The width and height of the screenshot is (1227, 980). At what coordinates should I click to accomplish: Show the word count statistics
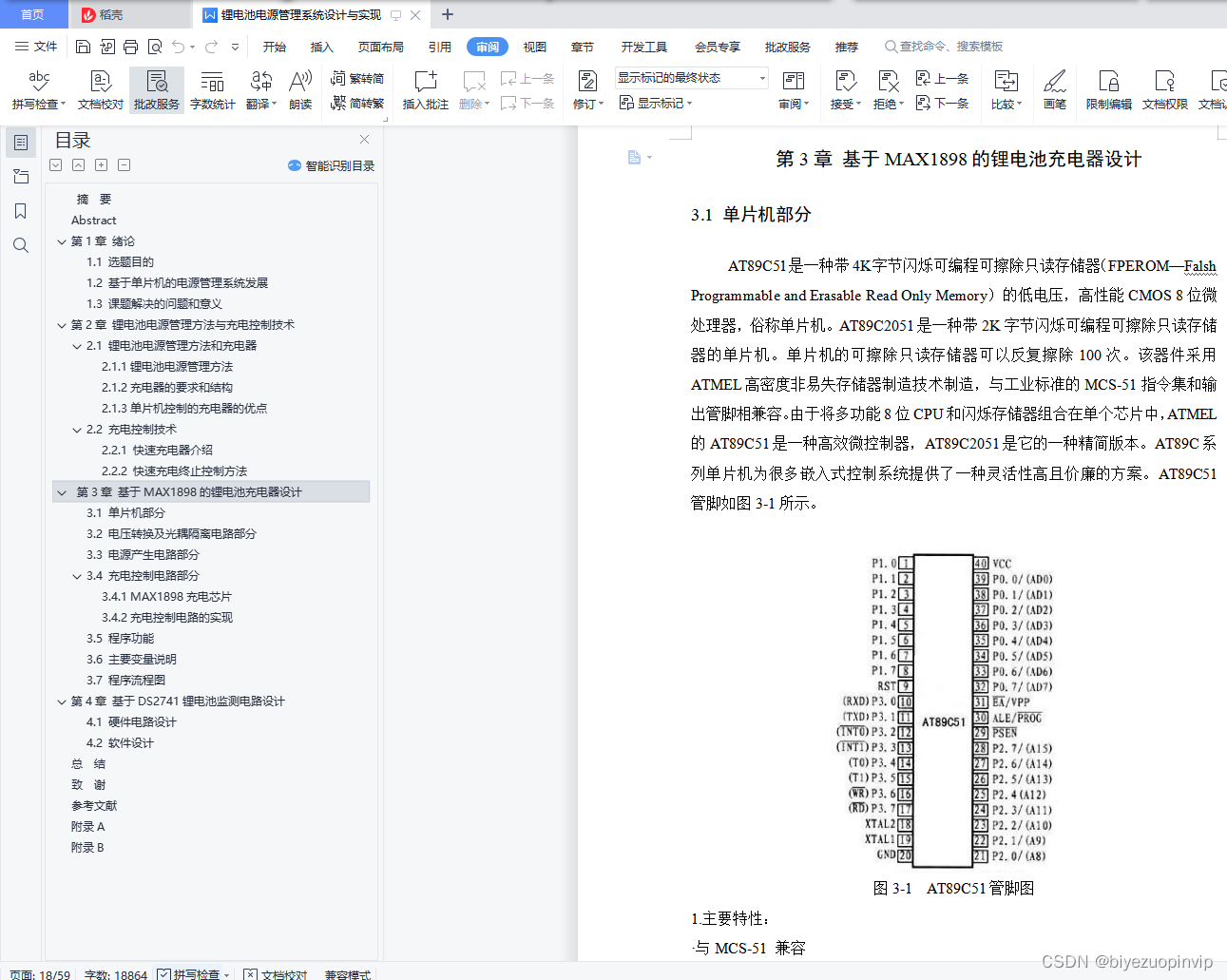[213, 90]
